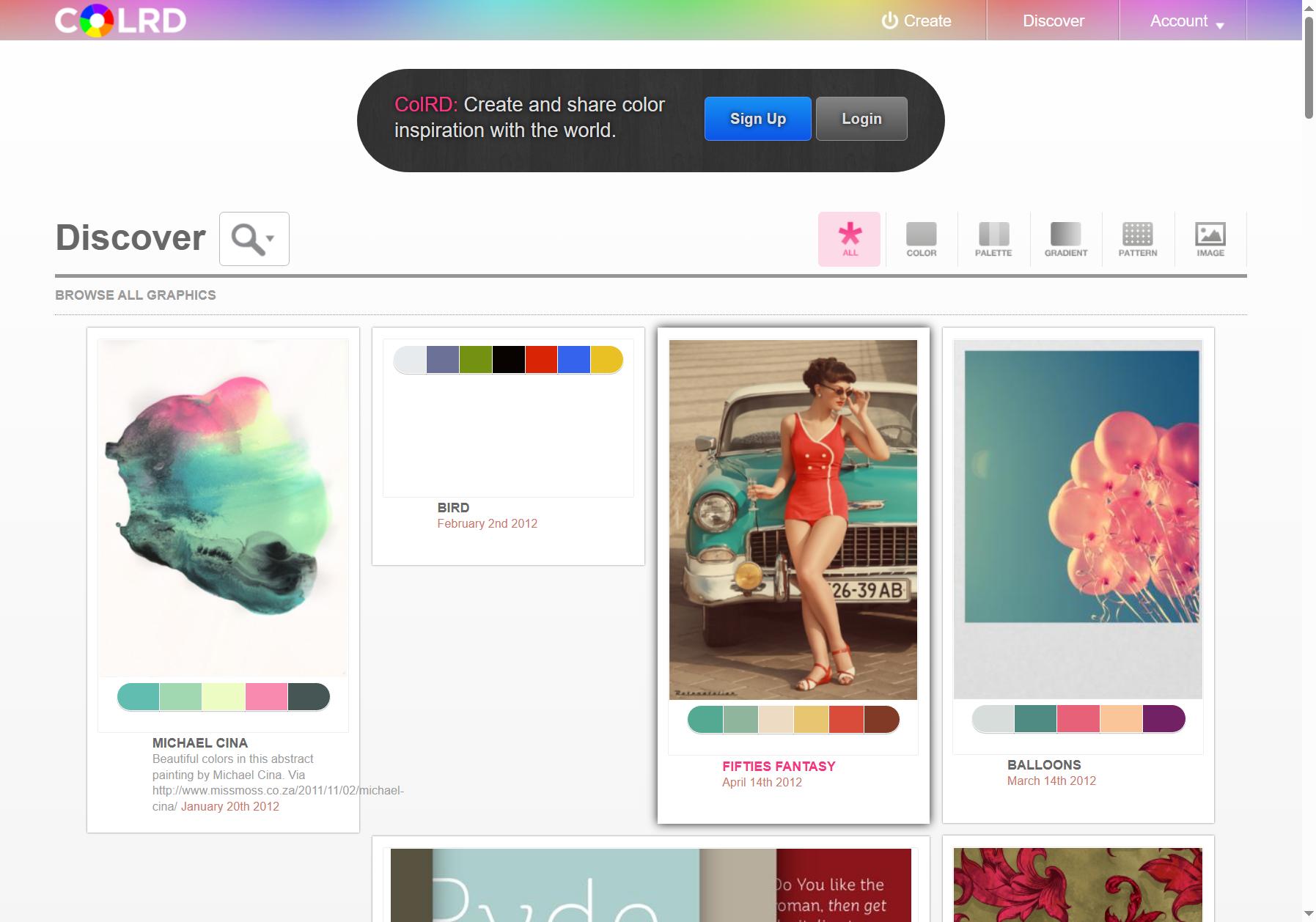1316x922 pixels.
Task: Pick the red swatch in Bird palette
Action: pos(541,360)
